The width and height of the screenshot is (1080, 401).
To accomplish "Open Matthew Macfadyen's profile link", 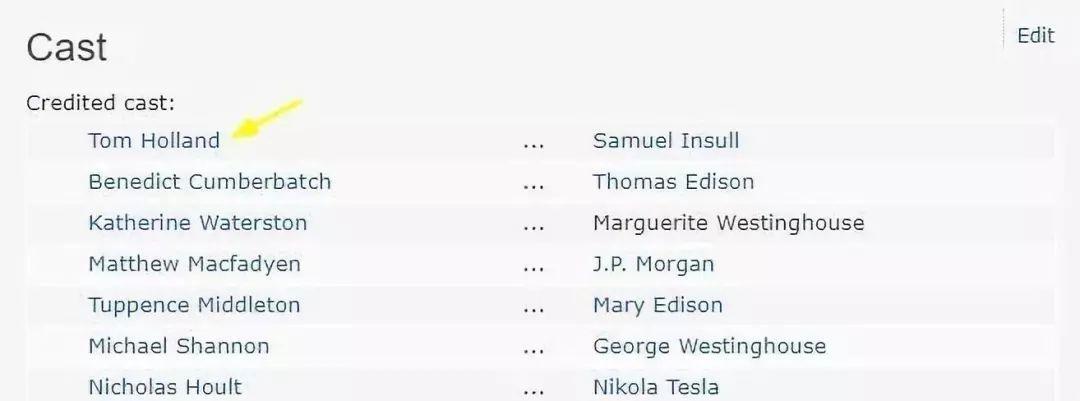I will click(194, 264).
